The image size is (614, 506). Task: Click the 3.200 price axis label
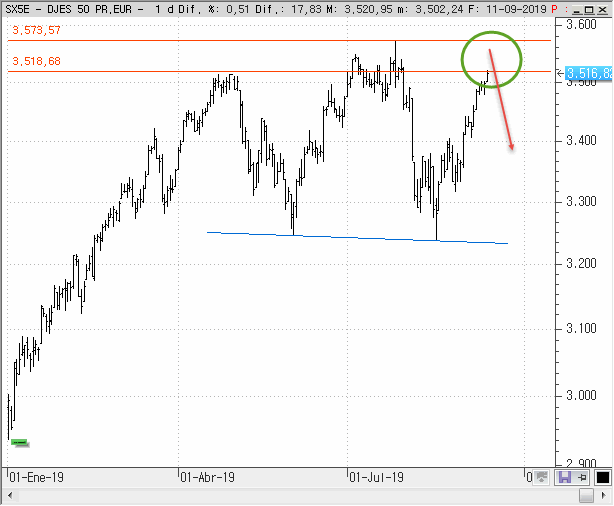click(581, 263)
